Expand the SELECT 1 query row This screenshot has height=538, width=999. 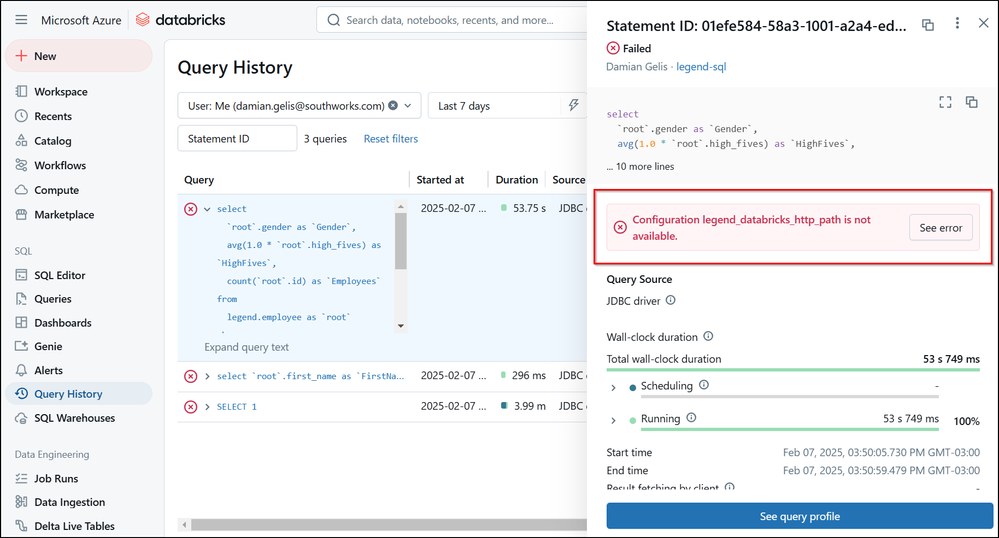(x=207, y=407)
